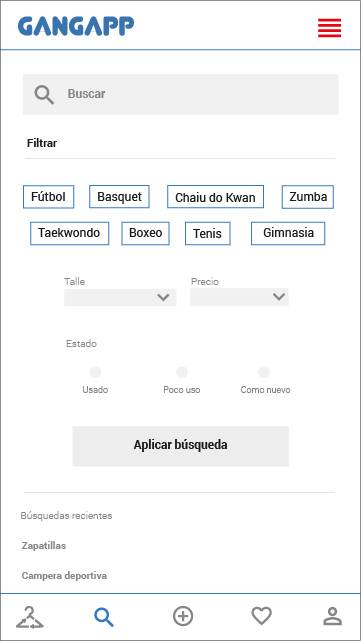This screenshot has height=641, width=361.
Task: Focus the Buscar search field
Action: coord(181,94)
